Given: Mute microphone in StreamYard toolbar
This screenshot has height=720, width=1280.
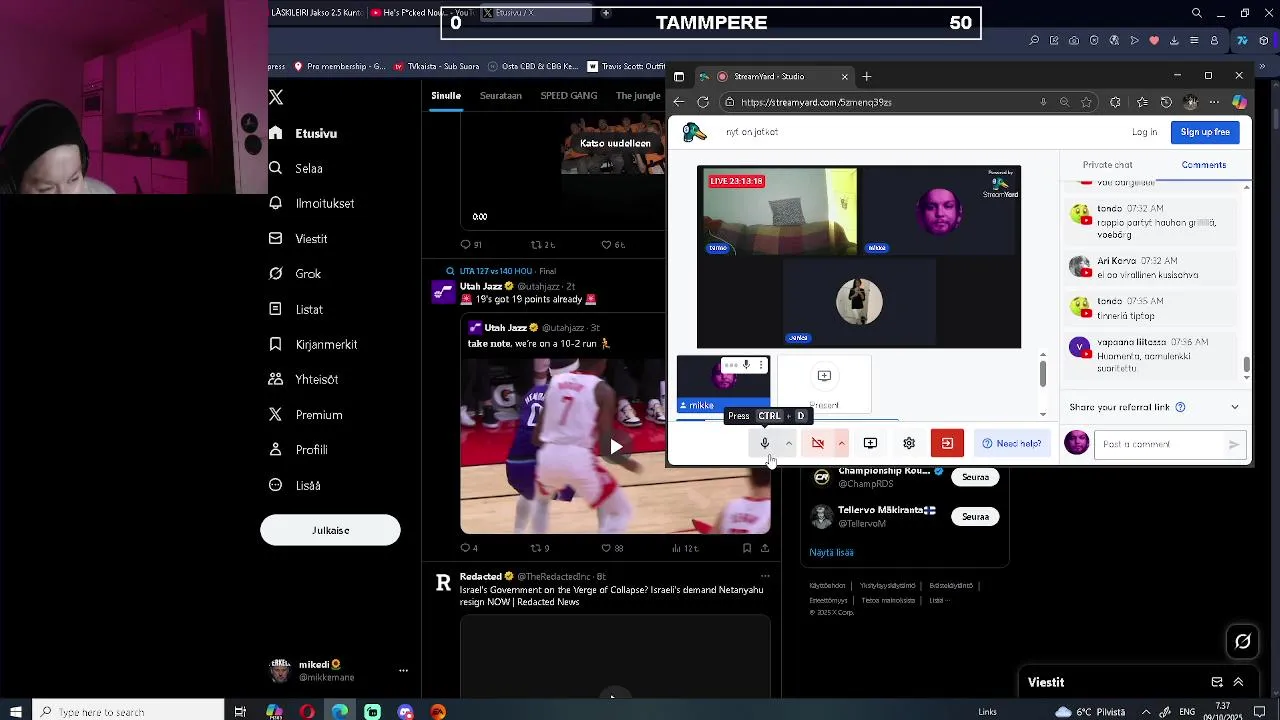Looking at the screenshot, I should click(765, 443).
